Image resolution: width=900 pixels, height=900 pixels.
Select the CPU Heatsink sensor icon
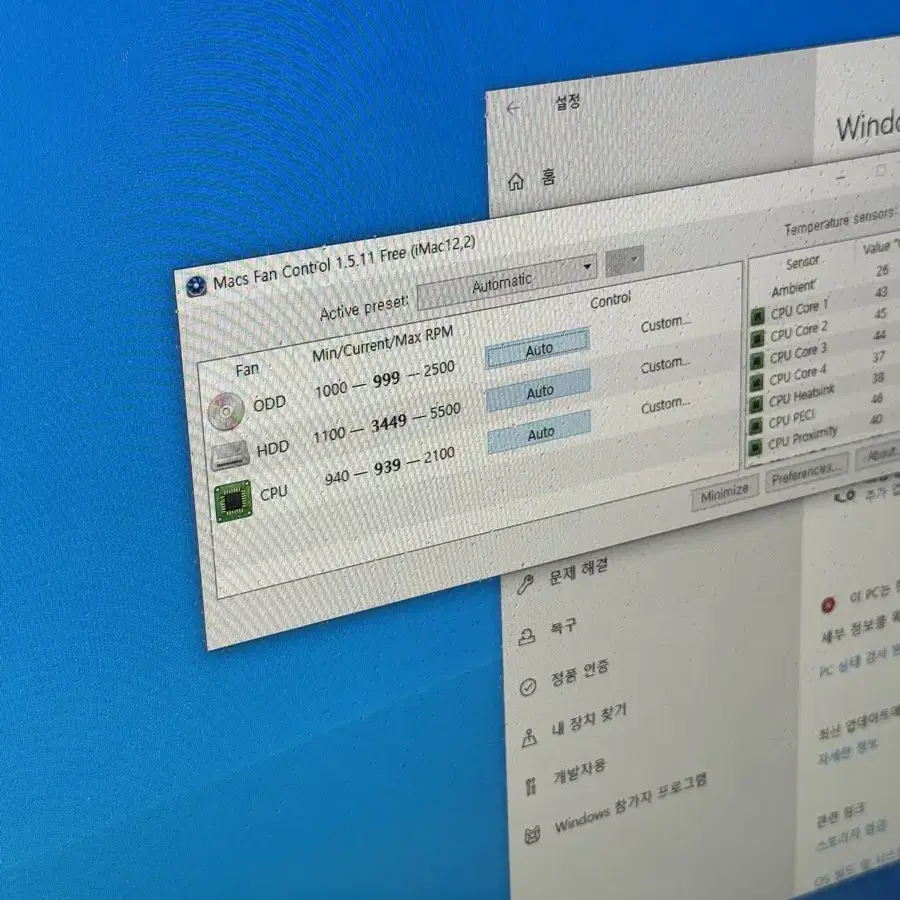(x=757, y=404)
